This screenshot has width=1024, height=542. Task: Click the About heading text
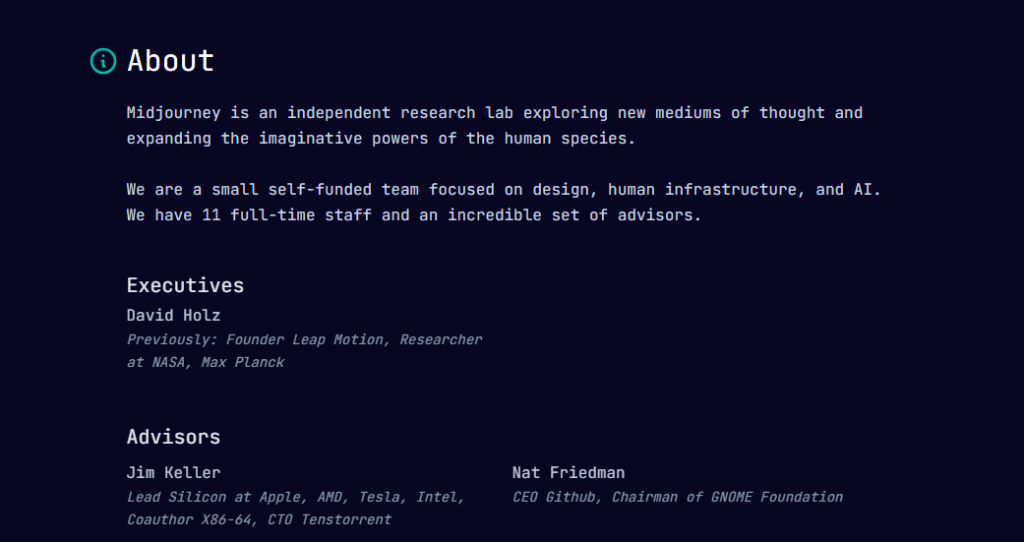click(x=170, y=61)
